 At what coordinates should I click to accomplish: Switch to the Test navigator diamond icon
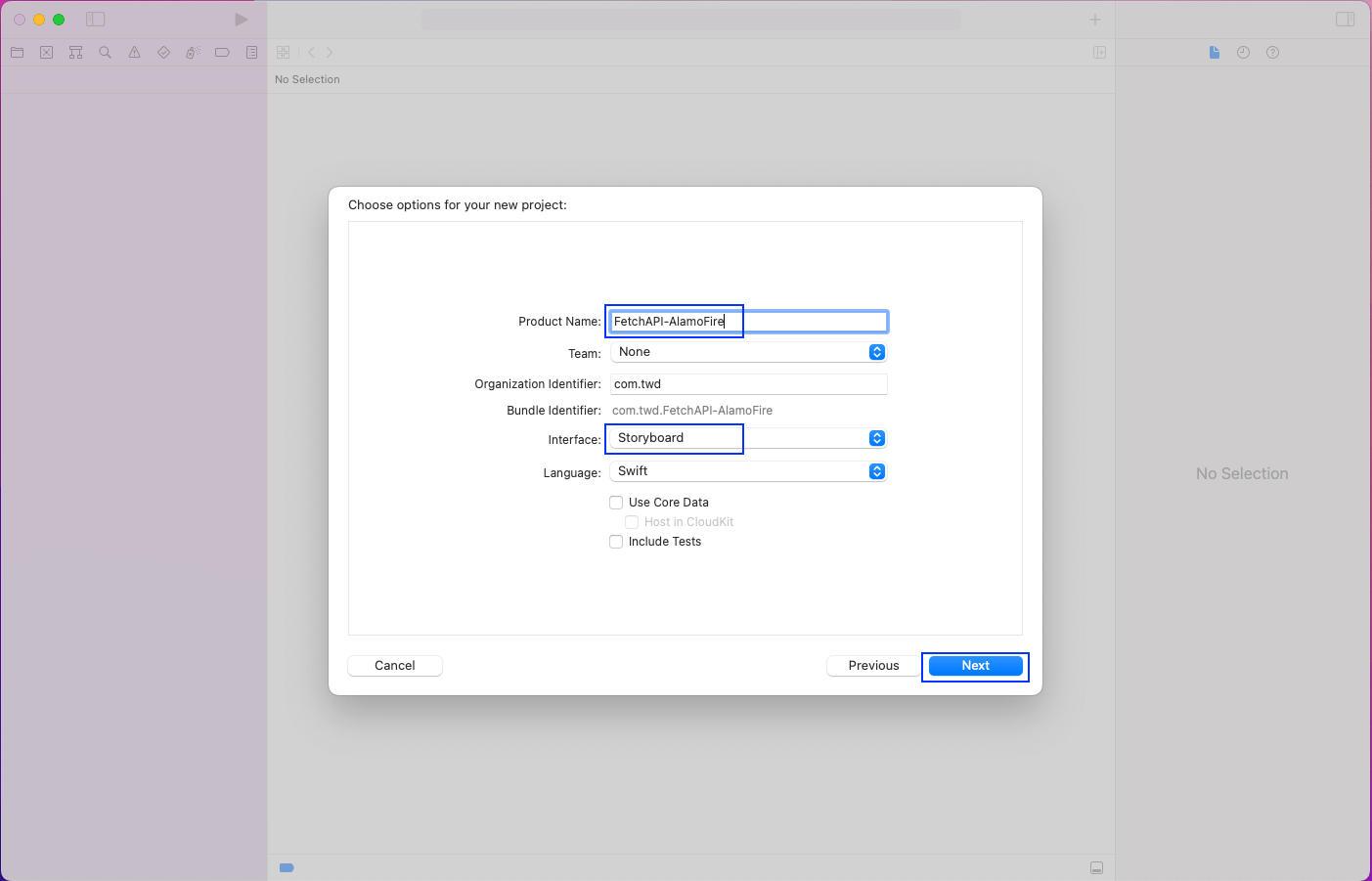click(164, 53)
